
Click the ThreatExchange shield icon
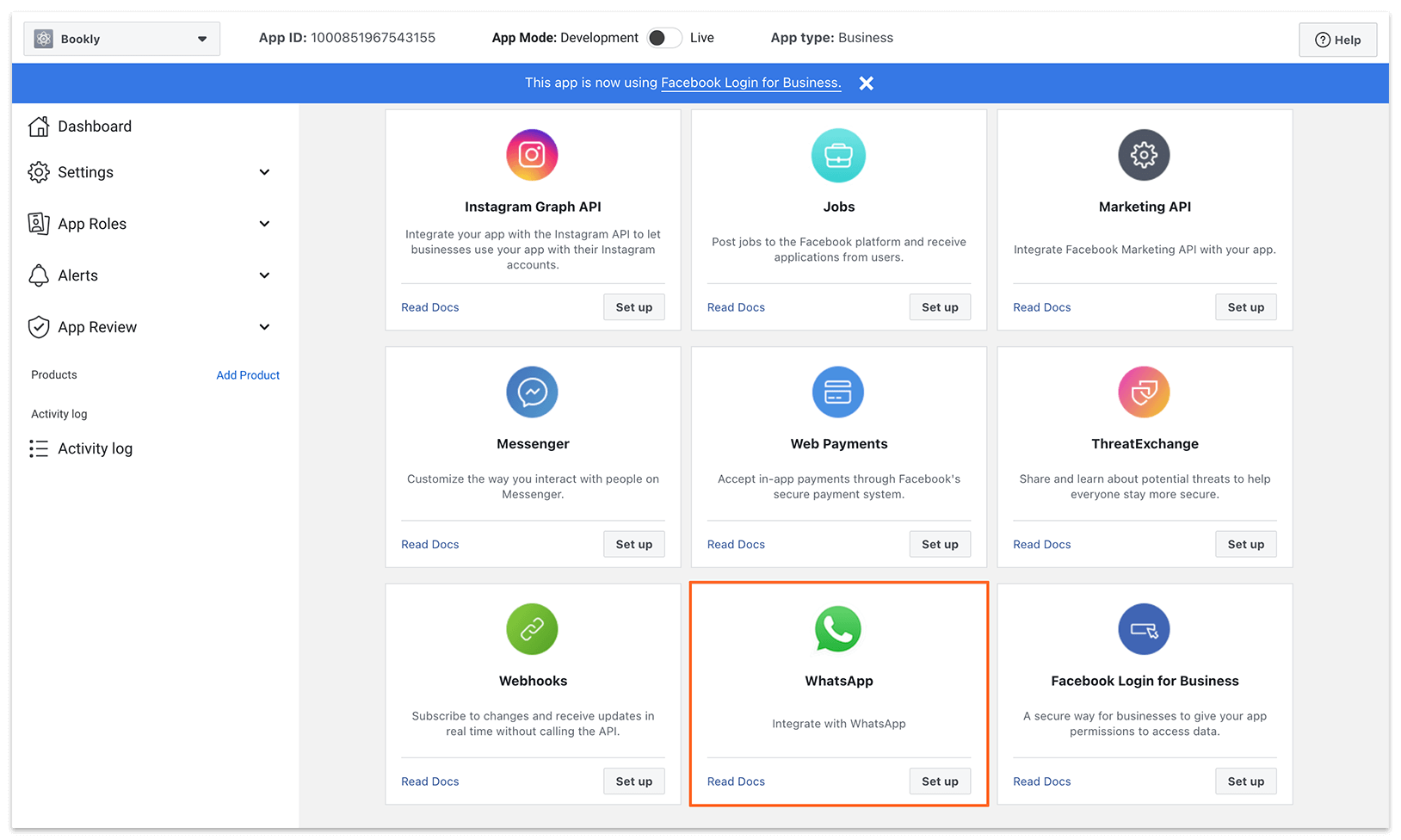point(1144,392)
